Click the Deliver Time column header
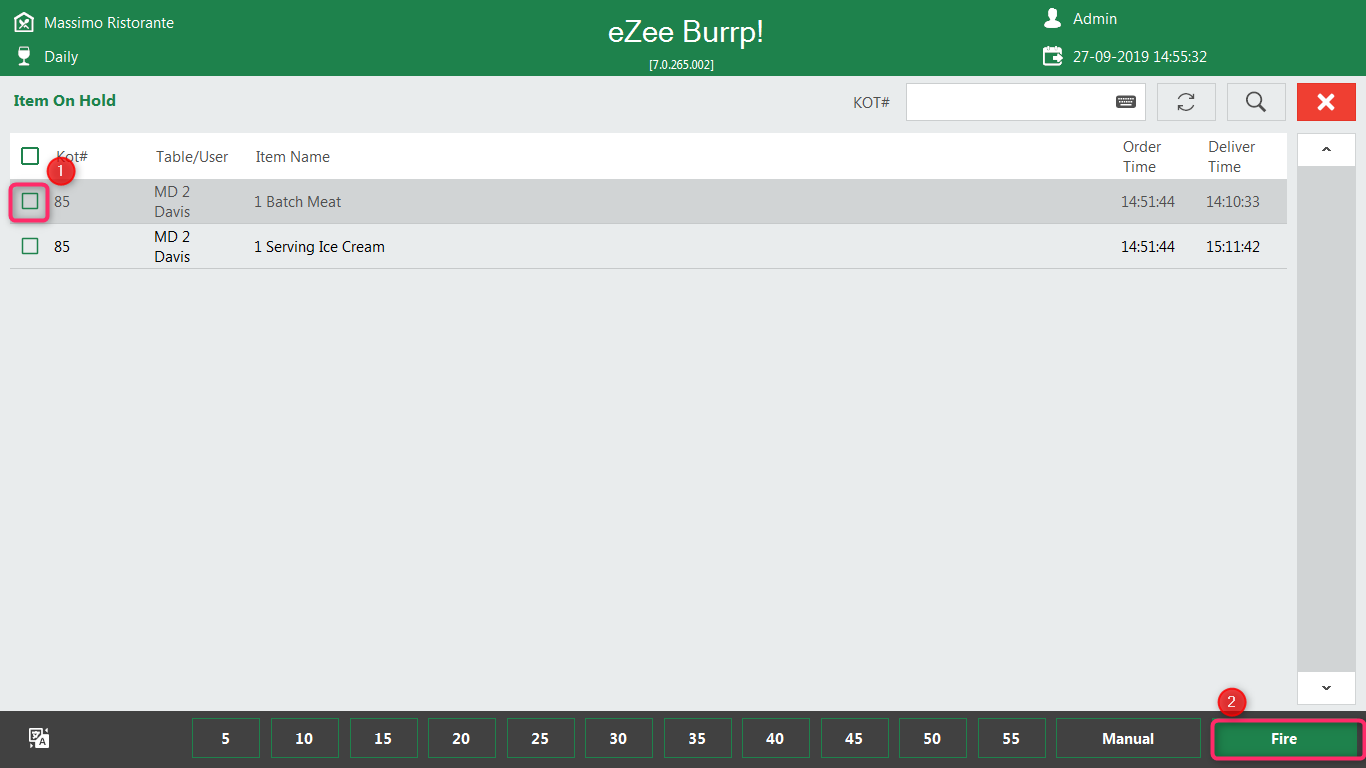This screenshot has width=1366, height=768. [1231, 157]
